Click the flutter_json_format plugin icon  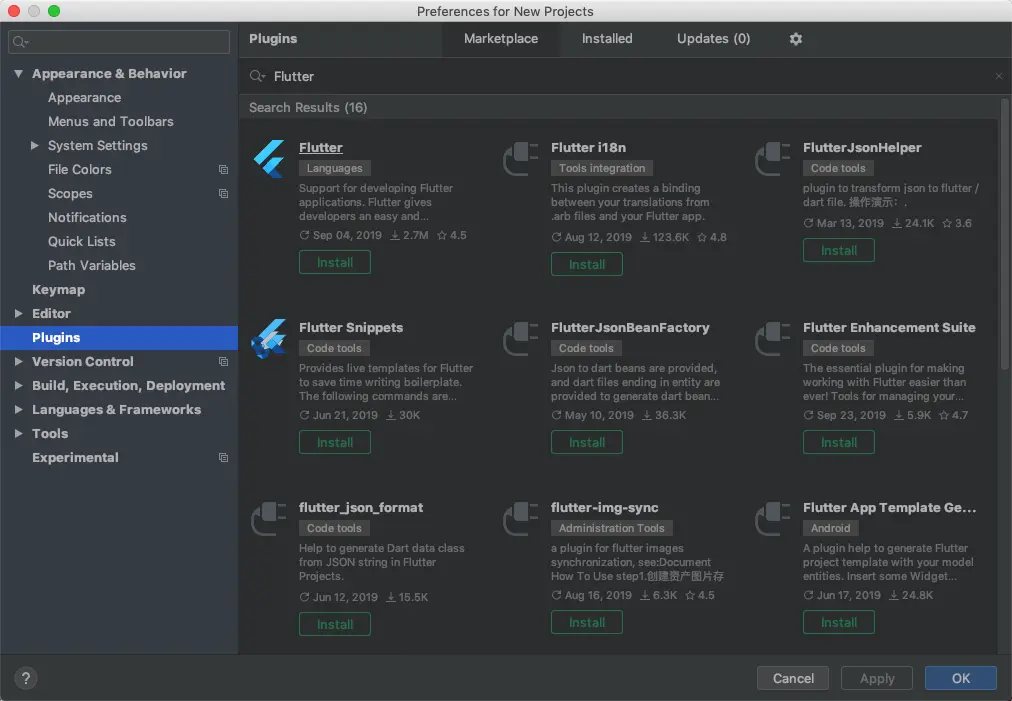click(x=268, y=518)
